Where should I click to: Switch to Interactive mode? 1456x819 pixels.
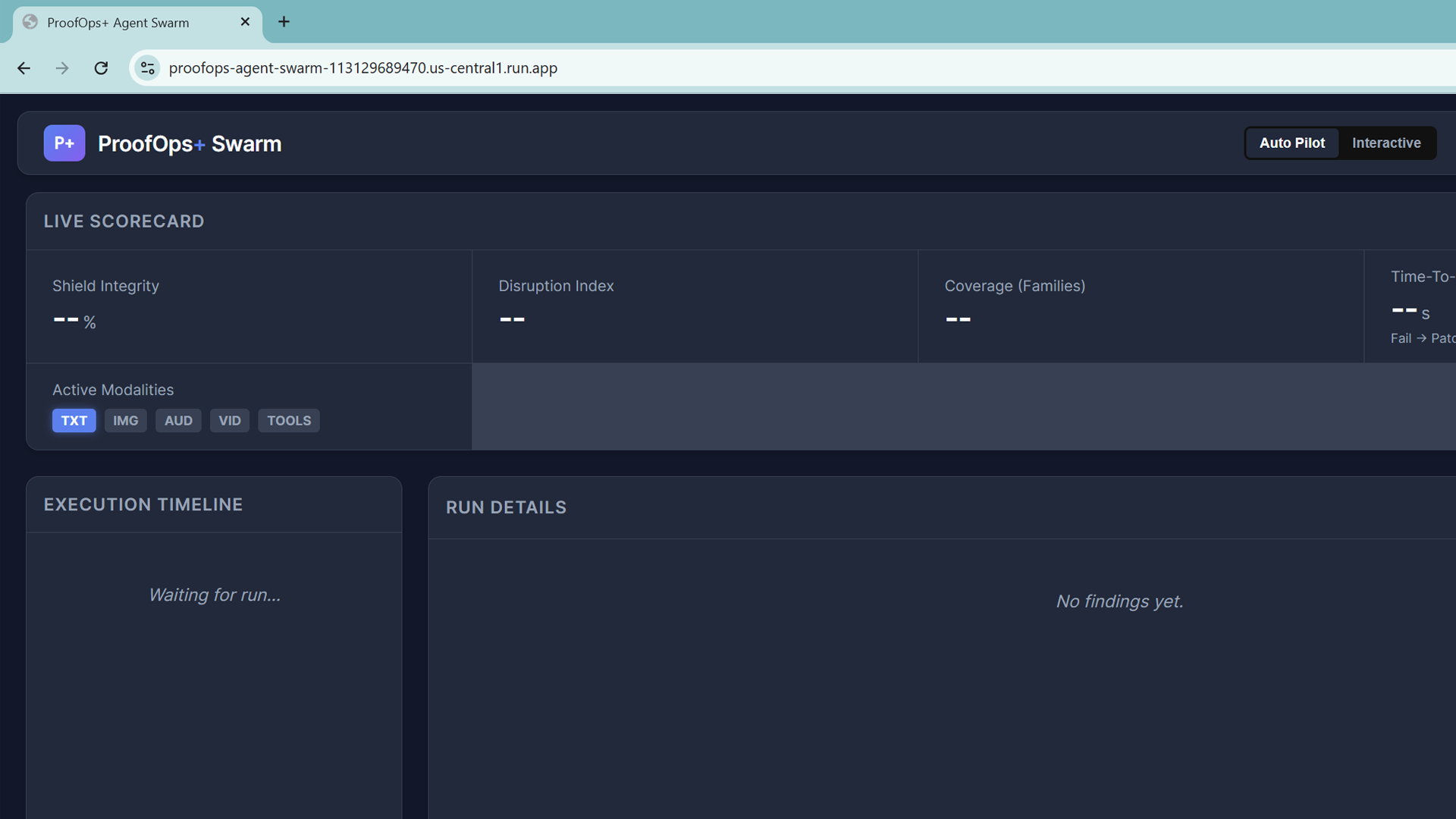point(1385,143)
